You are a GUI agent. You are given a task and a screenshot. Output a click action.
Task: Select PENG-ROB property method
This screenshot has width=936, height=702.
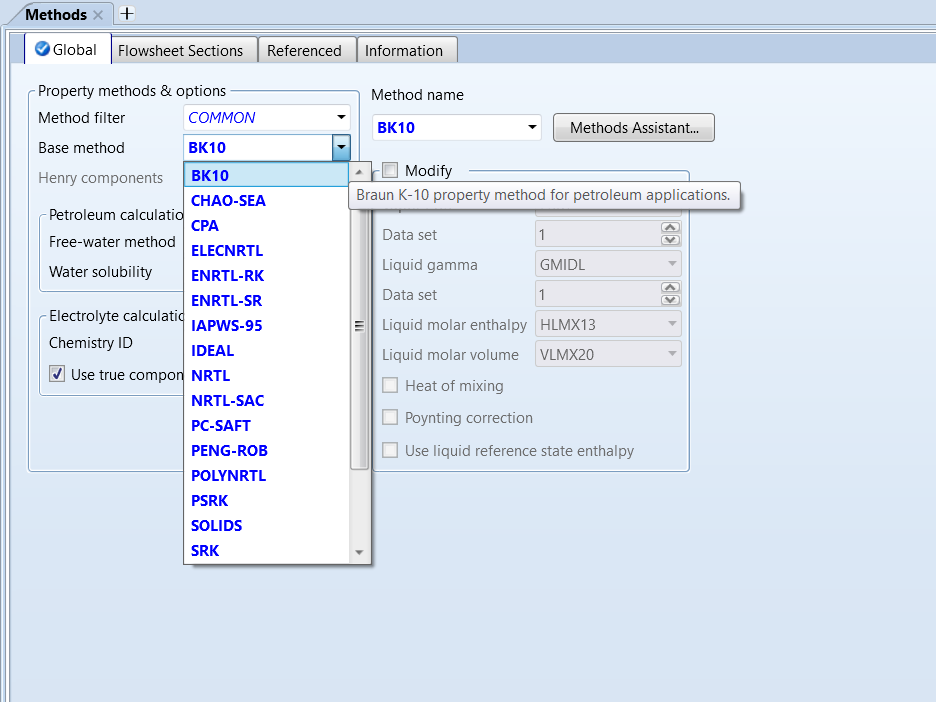pos(266,451)
